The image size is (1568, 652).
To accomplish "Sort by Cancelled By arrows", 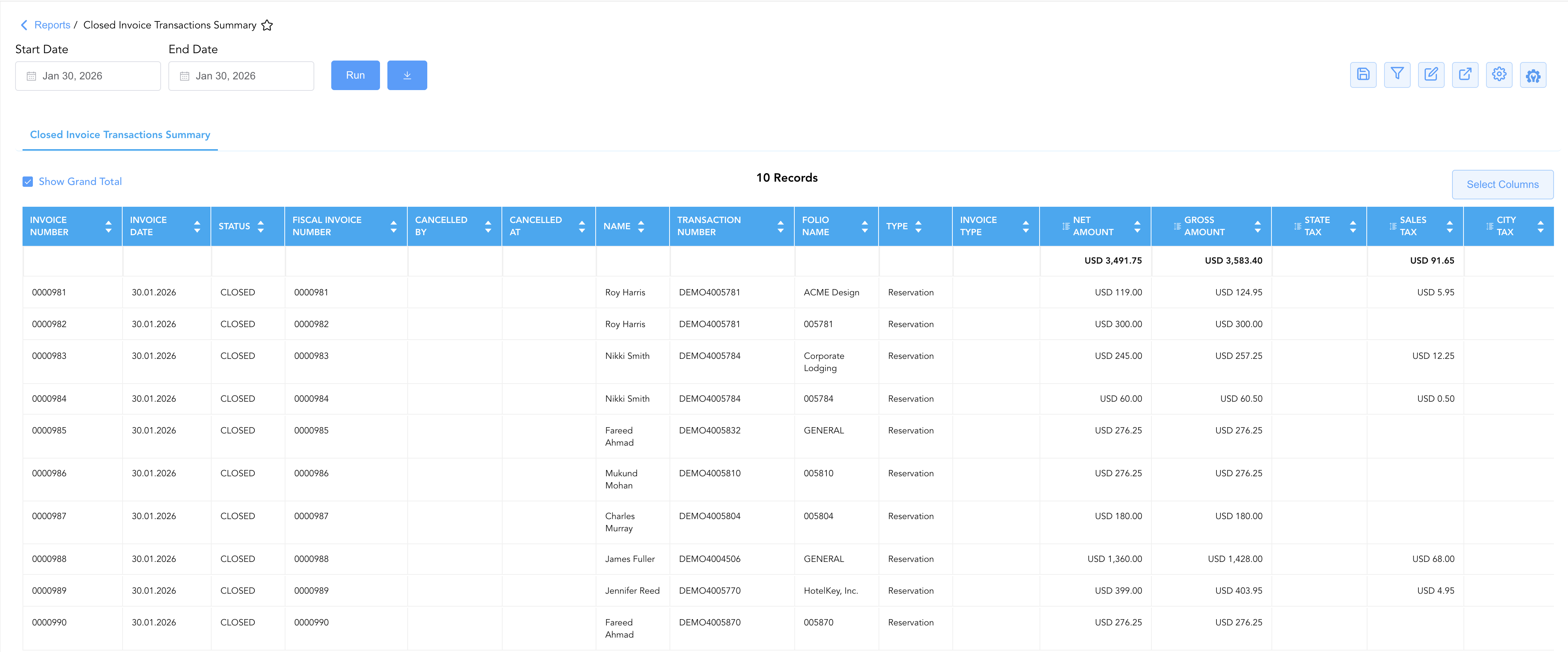I will [x=488, y=226].
